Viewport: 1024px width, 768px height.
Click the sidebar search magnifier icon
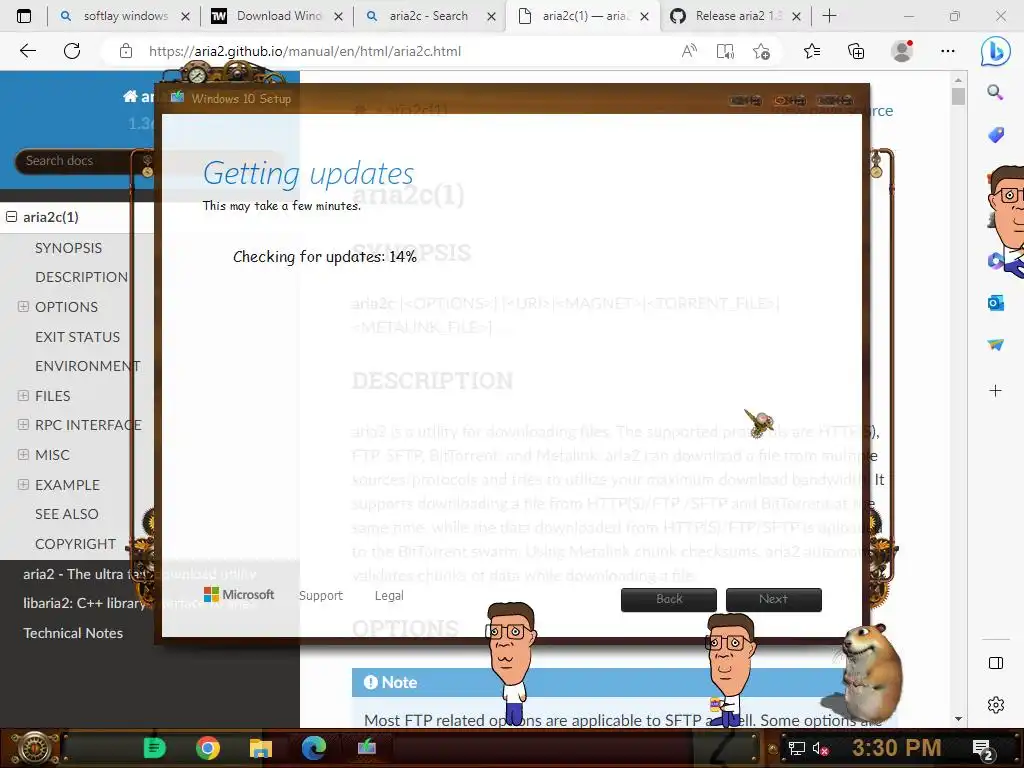point(995,92)
